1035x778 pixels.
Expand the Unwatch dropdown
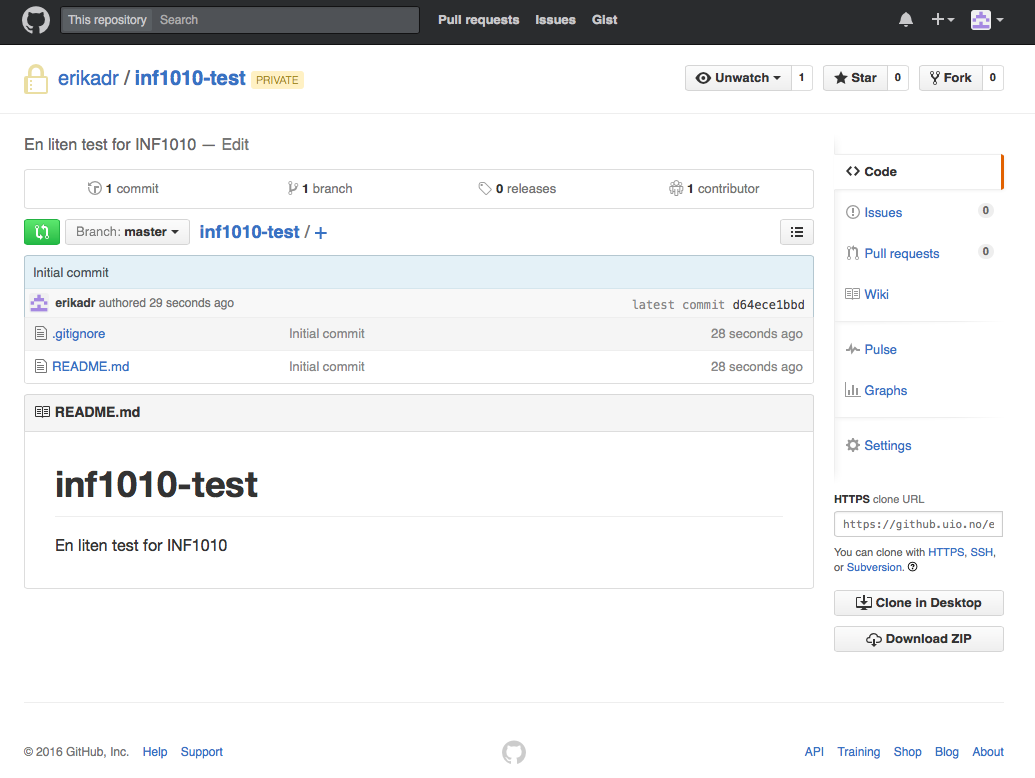[738, 78]
